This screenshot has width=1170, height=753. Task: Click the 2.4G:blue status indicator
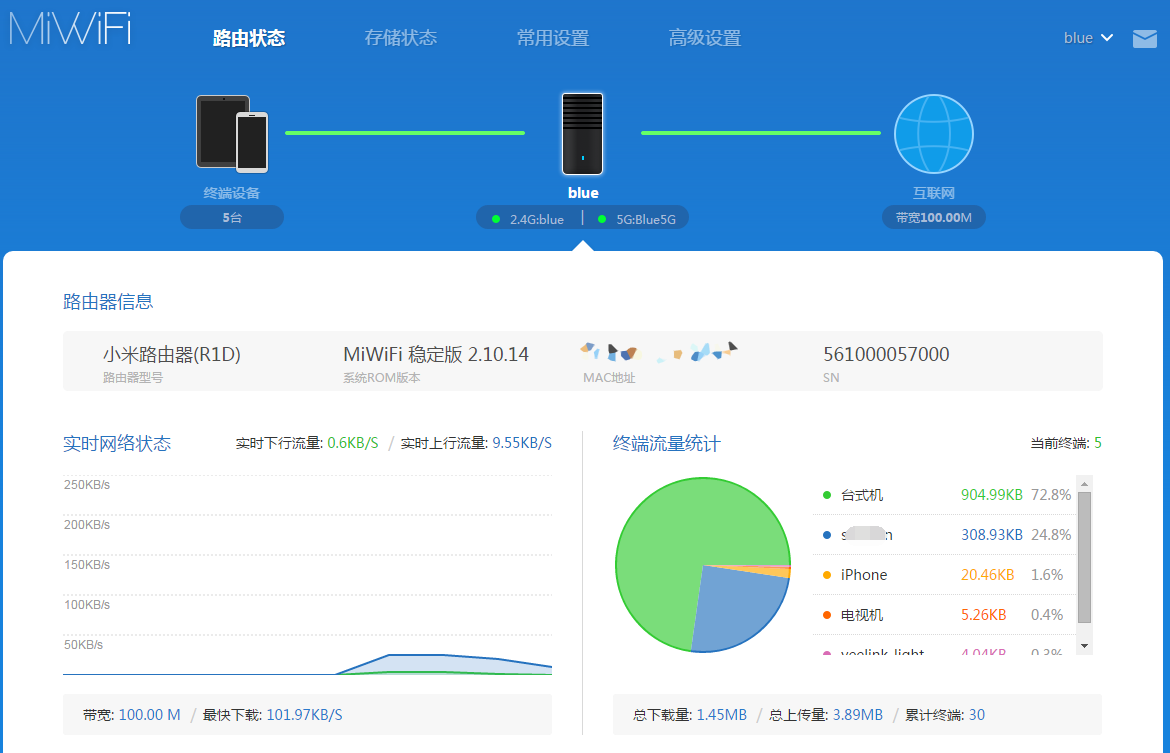pyautogui.click(x=529, y=219)
